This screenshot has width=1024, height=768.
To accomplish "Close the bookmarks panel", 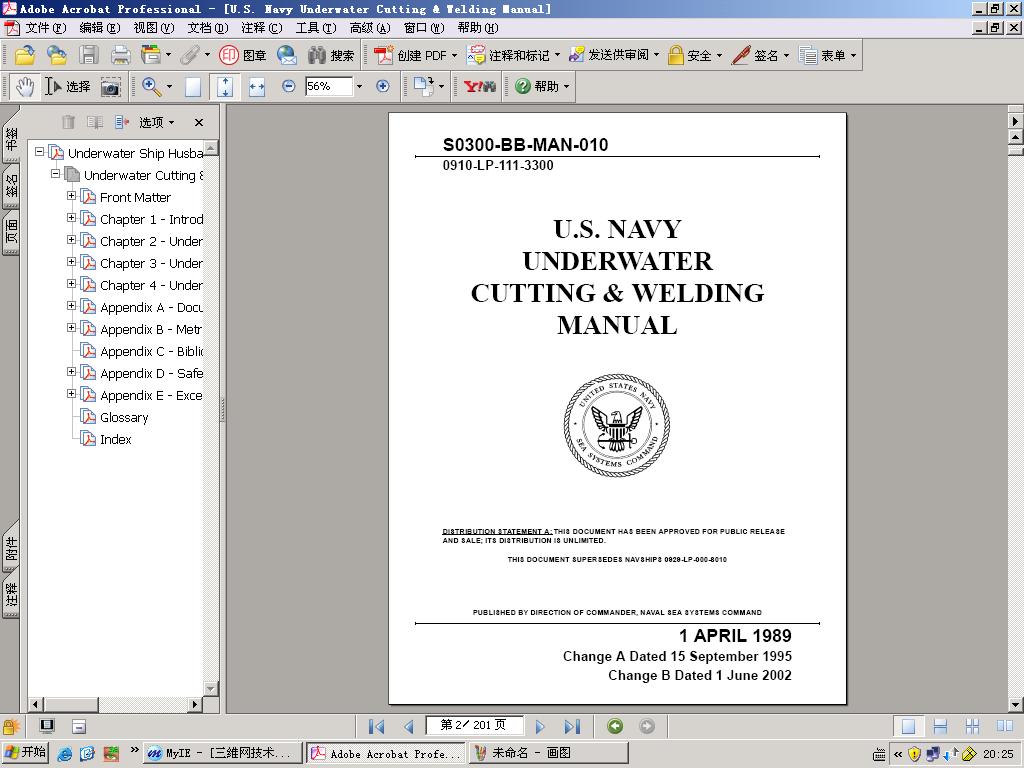I will [x=199, y=122].
